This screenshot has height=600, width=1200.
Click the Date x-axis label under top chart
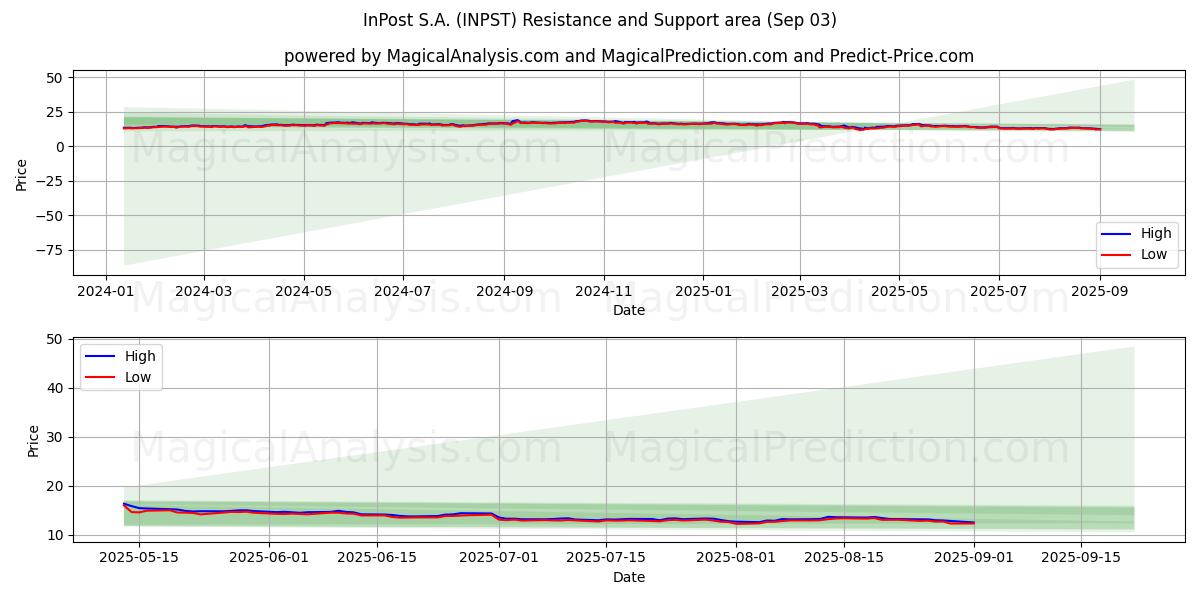pos(628,310)
